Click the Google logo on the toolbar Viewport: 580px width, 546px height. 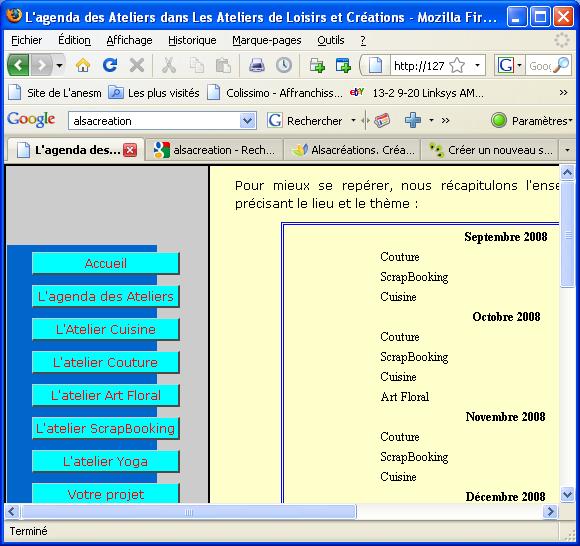[31, 120]
